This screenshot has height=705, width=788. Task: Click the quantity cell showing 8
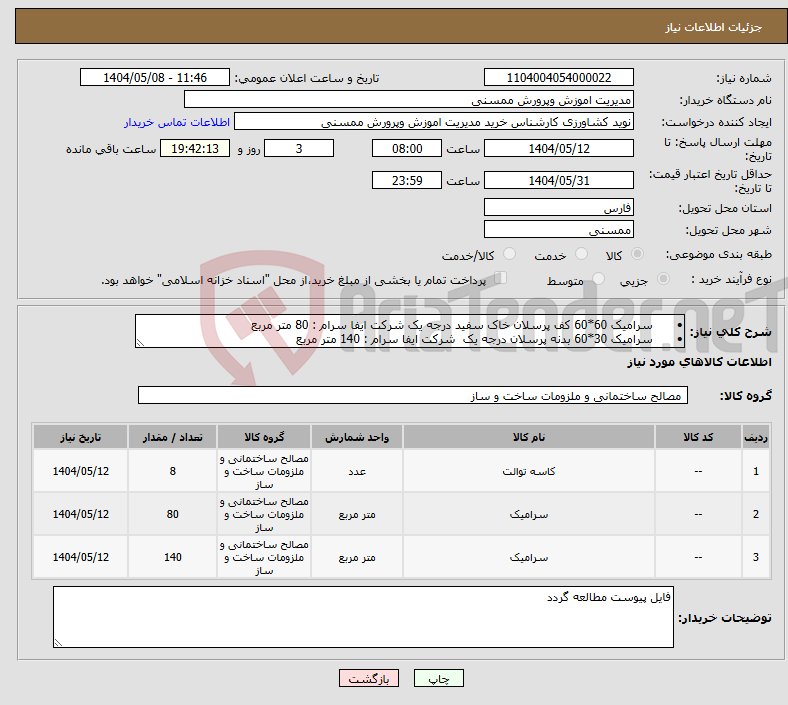[x=172, y=471]
